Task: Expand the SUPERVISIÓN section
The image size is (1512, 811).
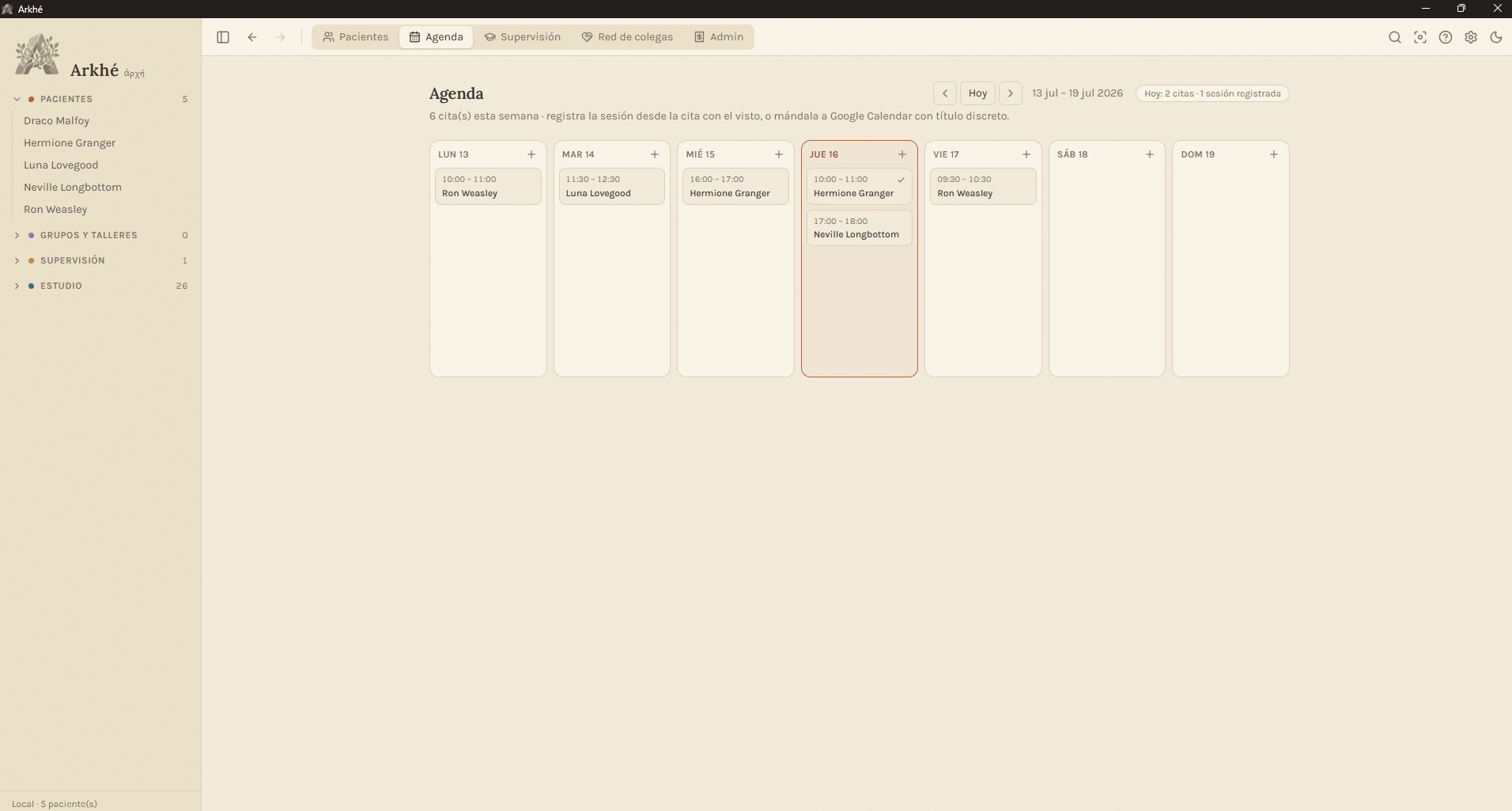Action: [x=17, y=260]
